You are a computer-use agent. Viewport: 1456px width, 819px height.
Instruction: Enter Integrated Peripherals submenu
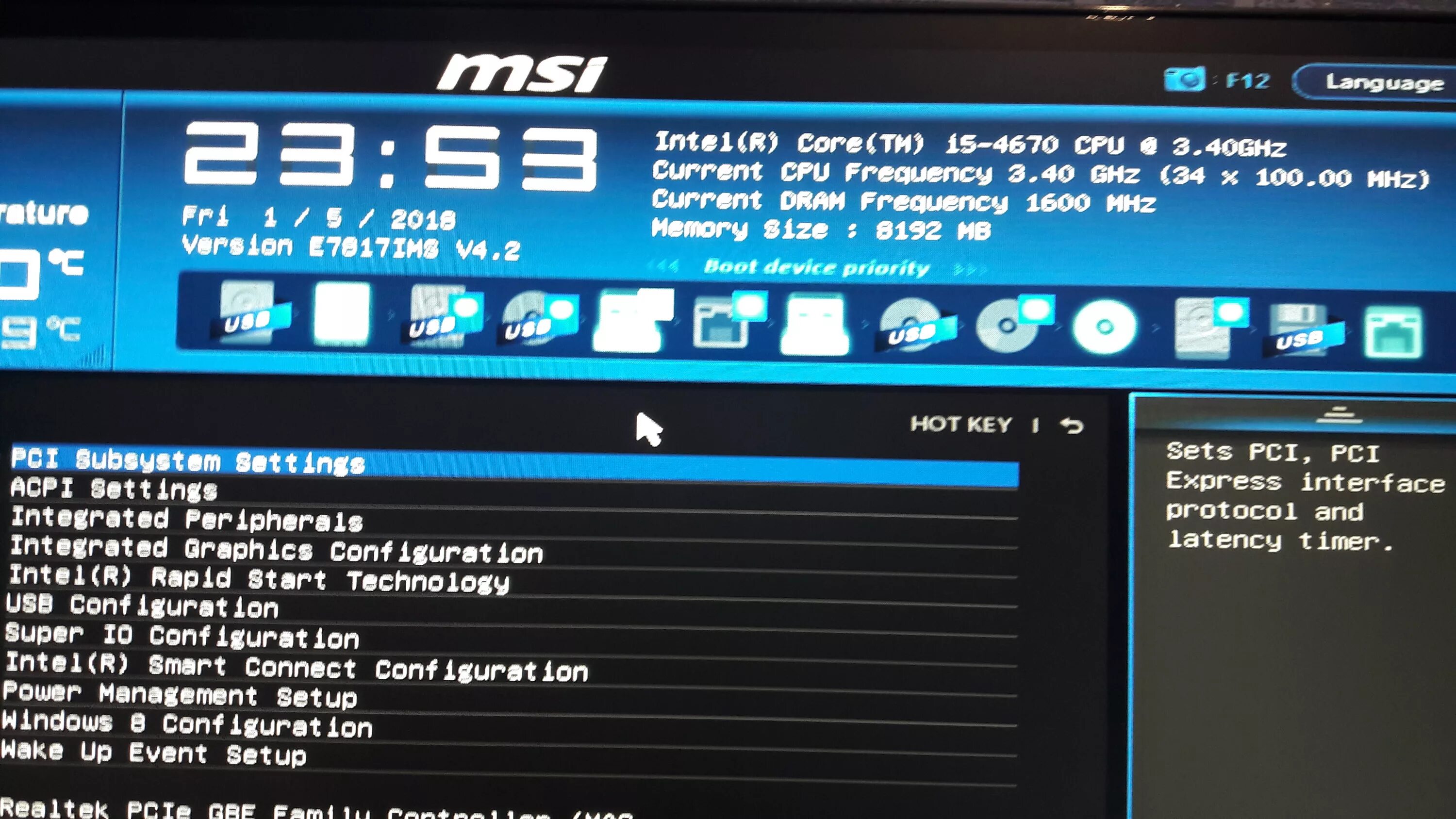pyautogui.click(x=186, y=519)
